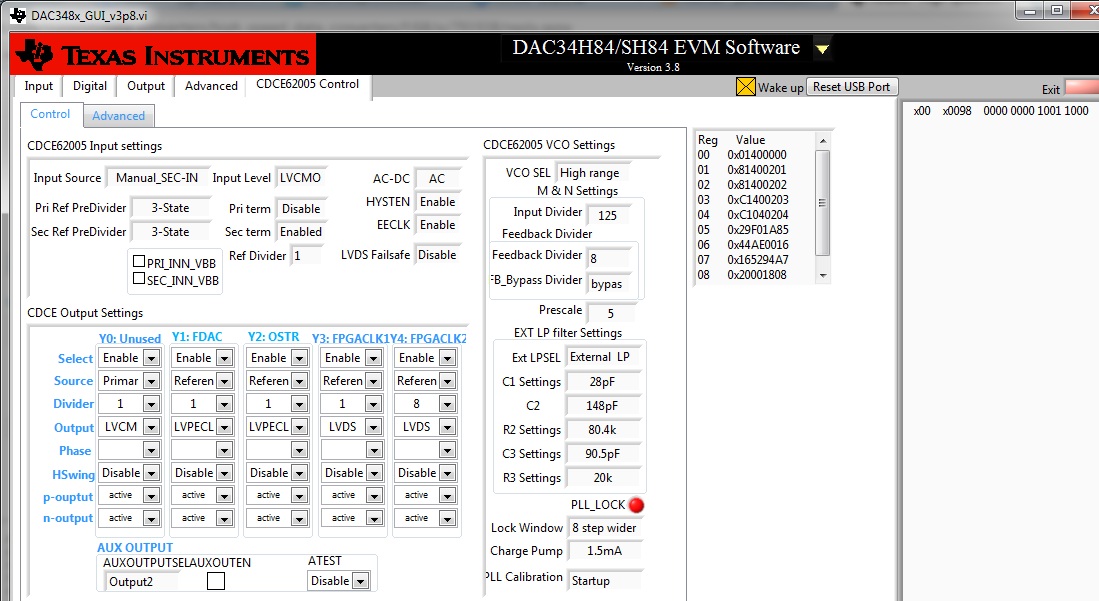Check the SEC_INN_VBB checkbox
The height and width of the screenshot is (601, 1099).
tap(139, 278)
